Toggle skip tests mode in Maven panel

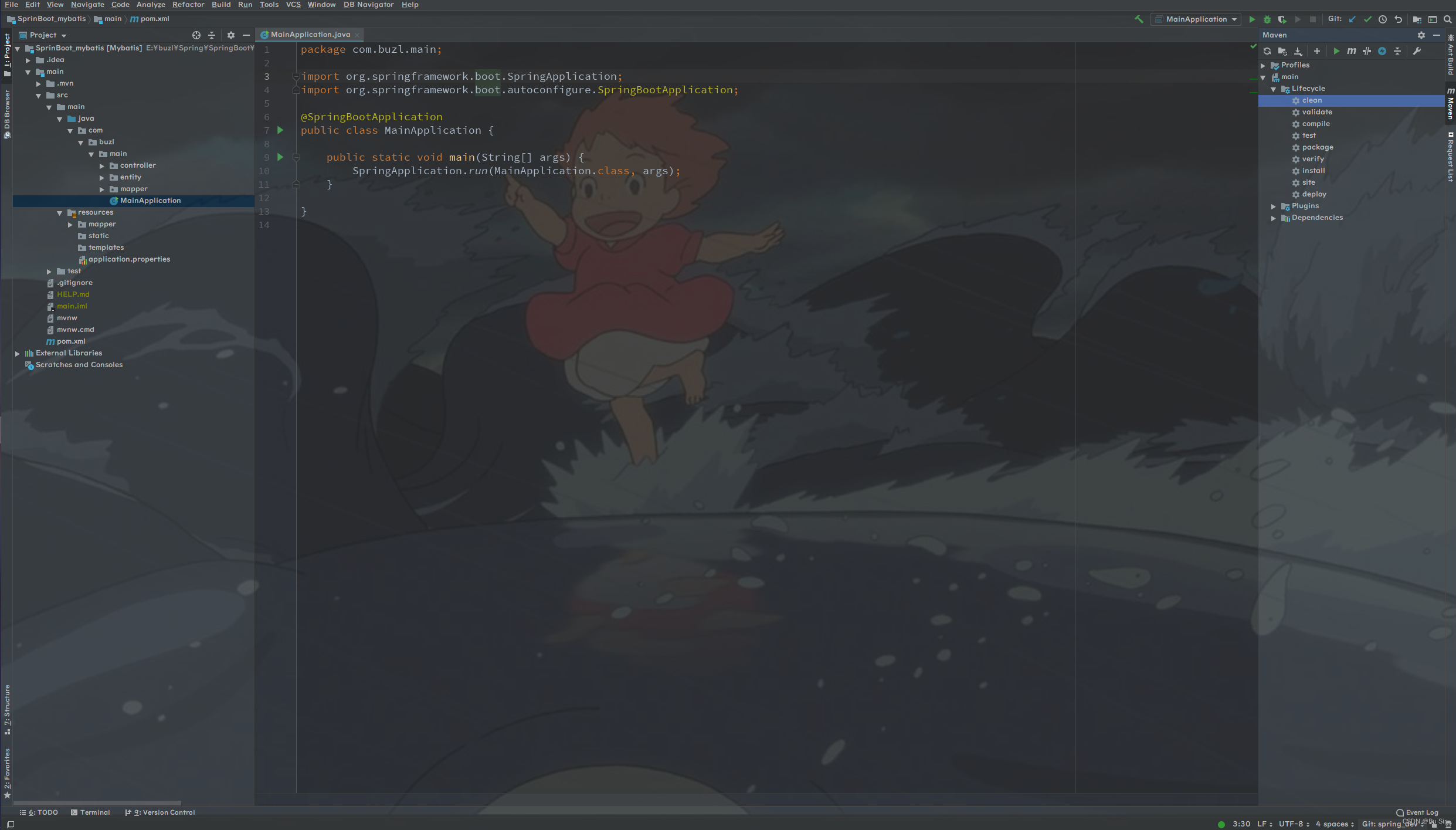[1367, 51]
